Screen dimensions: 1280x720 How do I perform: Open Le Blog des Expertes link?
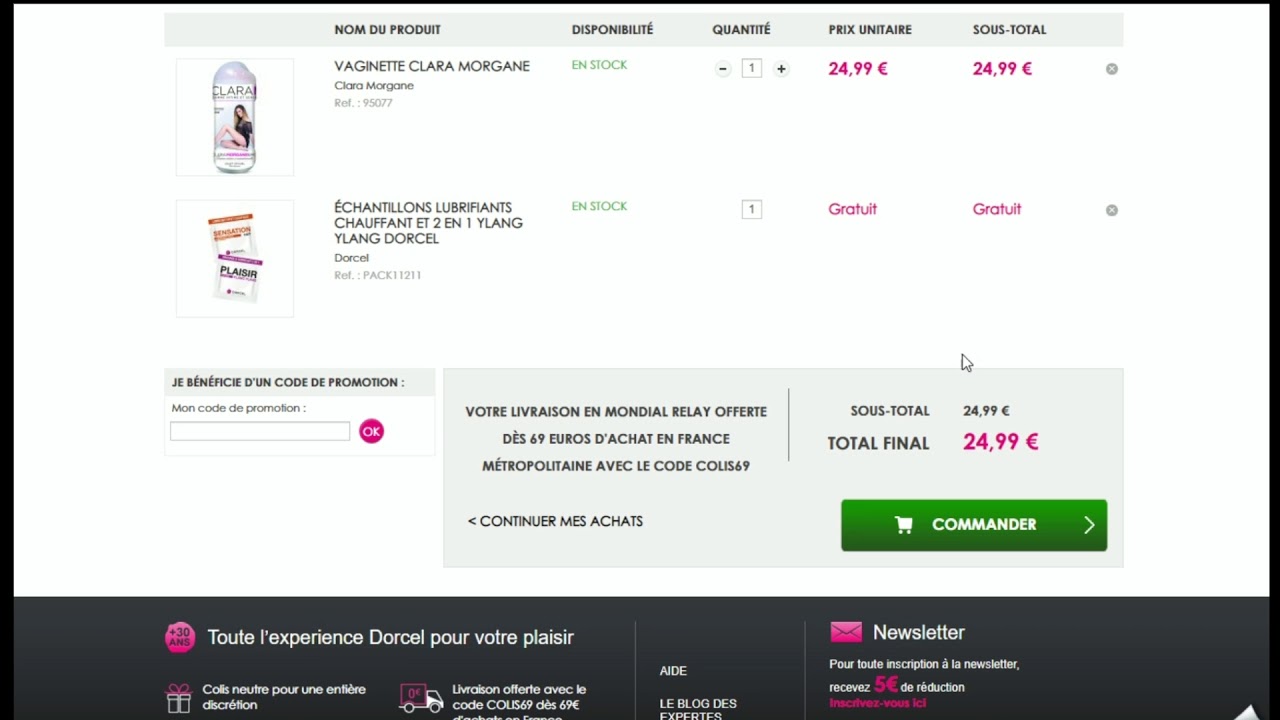[x=697, y=708]
